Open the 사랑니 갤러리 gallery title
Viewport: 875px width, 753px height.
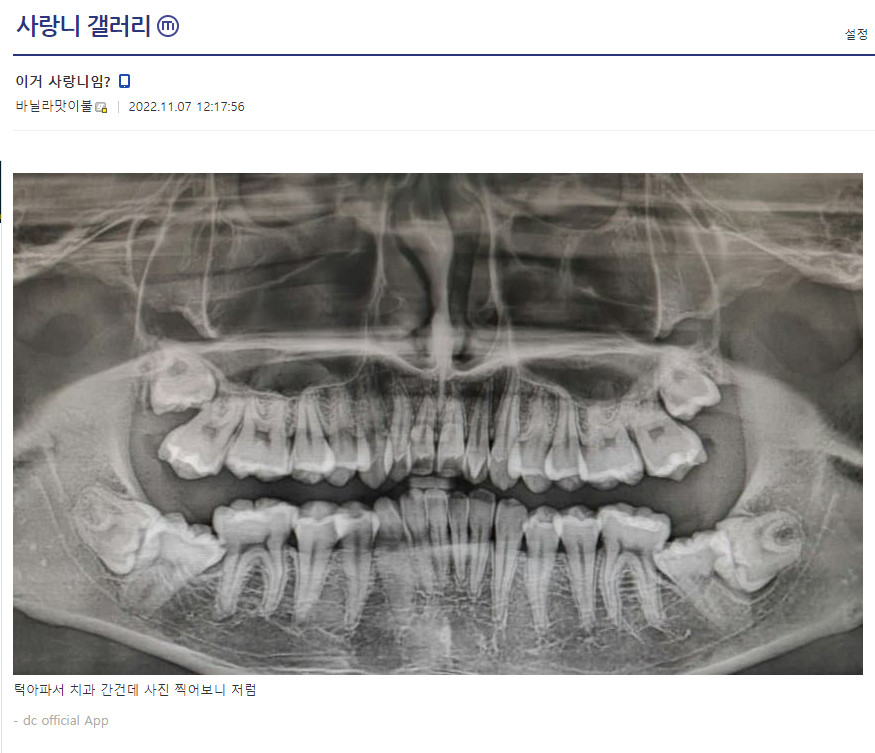[x=84, y=26]
